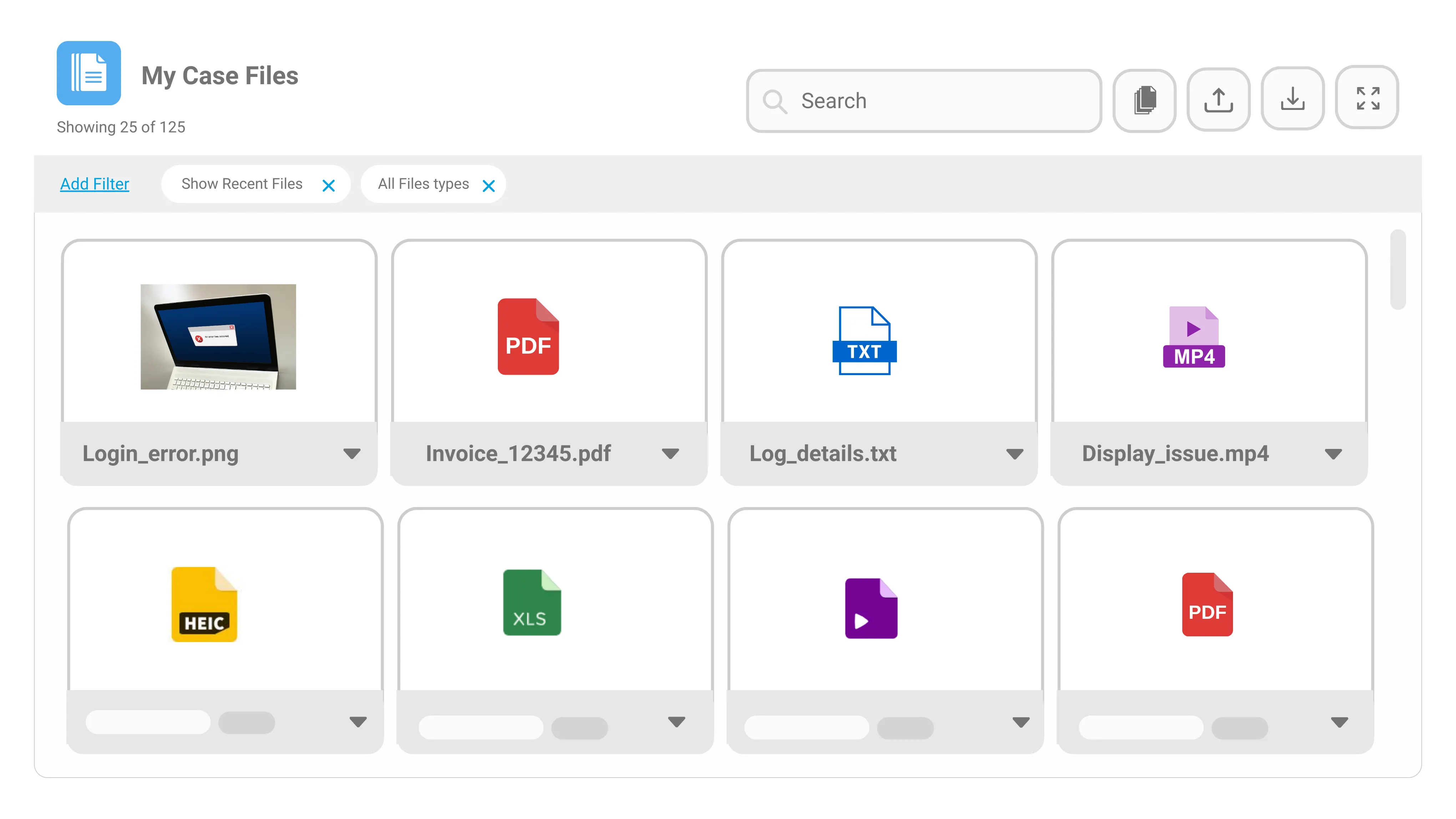The width and height of the screenshot is (1456, 819).
Task: Click the fullscreen expand icon
Action: click(1367, 98)
